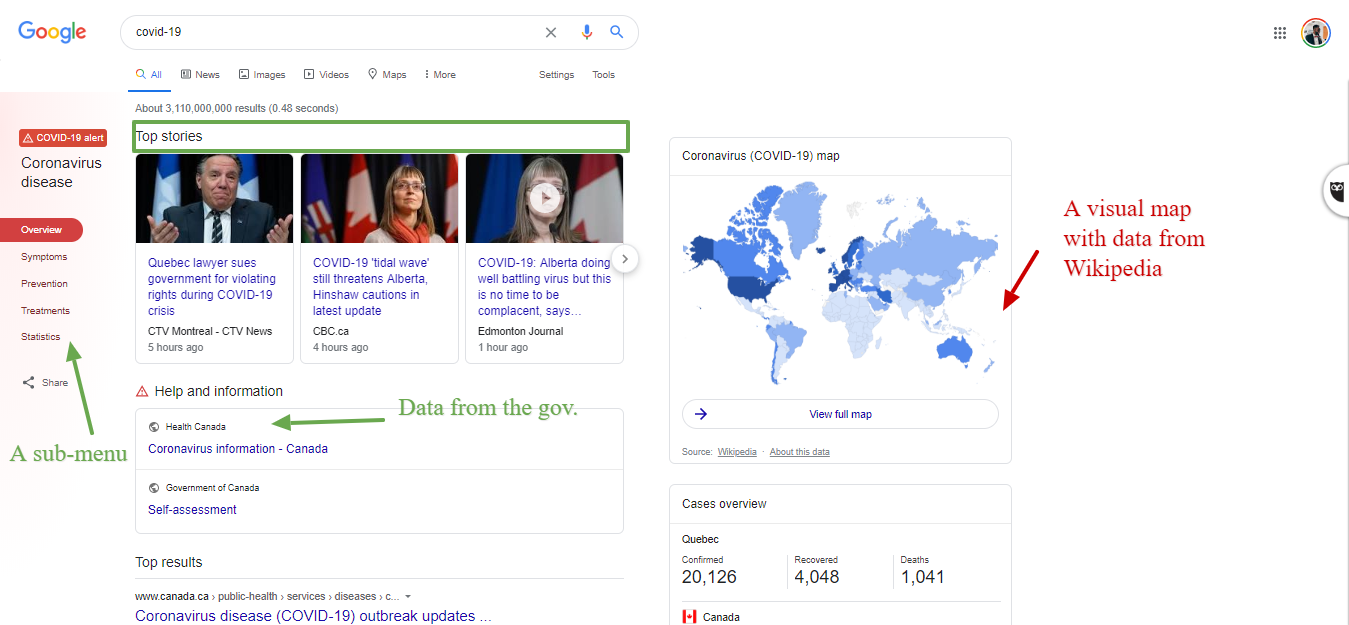The image size is (1349, 625).
Task: Switch to the Maps tab
Action: 387,75
